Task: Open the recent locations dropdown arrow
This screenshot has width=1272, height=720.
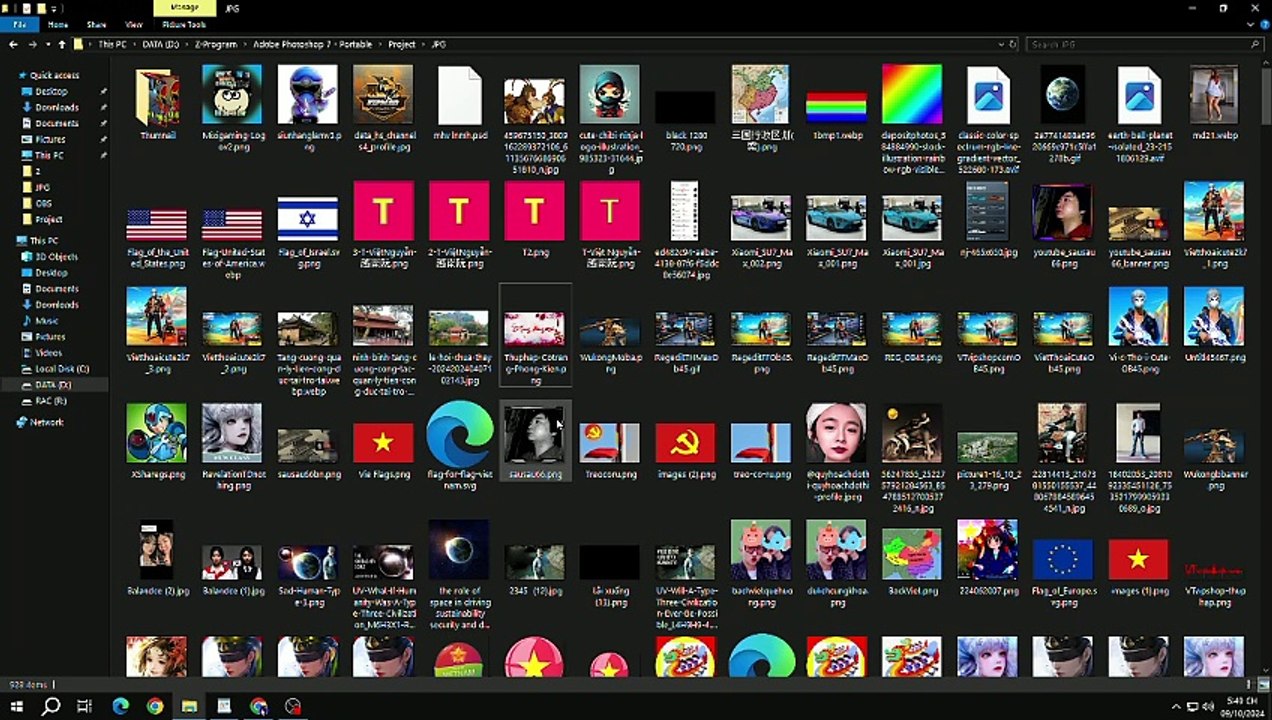Action: point(48,44)
